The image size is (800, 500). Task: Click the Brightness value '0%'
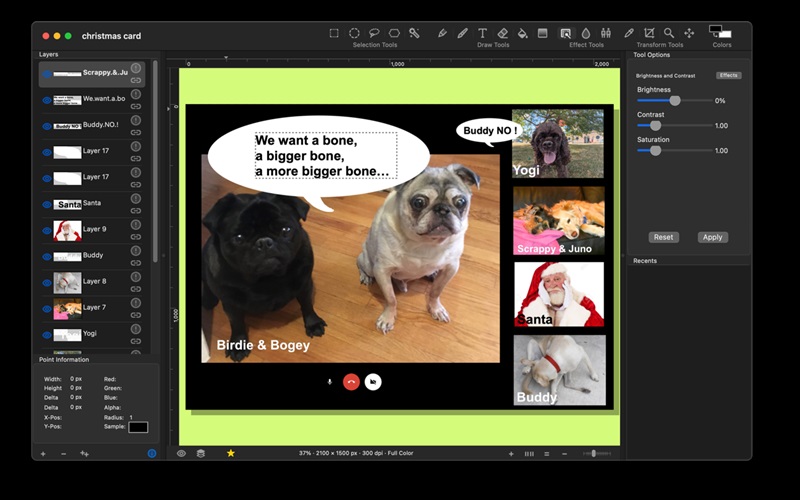(x=720, y=101)
